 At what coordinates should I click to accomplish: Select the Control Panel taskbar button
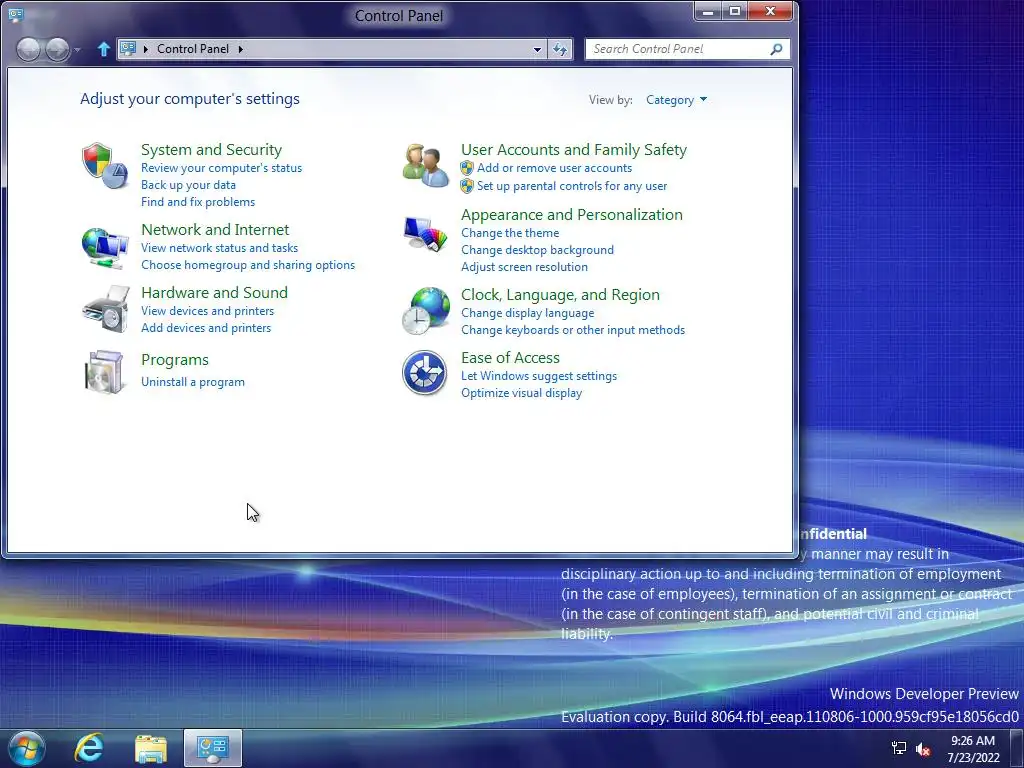[213, 748]
